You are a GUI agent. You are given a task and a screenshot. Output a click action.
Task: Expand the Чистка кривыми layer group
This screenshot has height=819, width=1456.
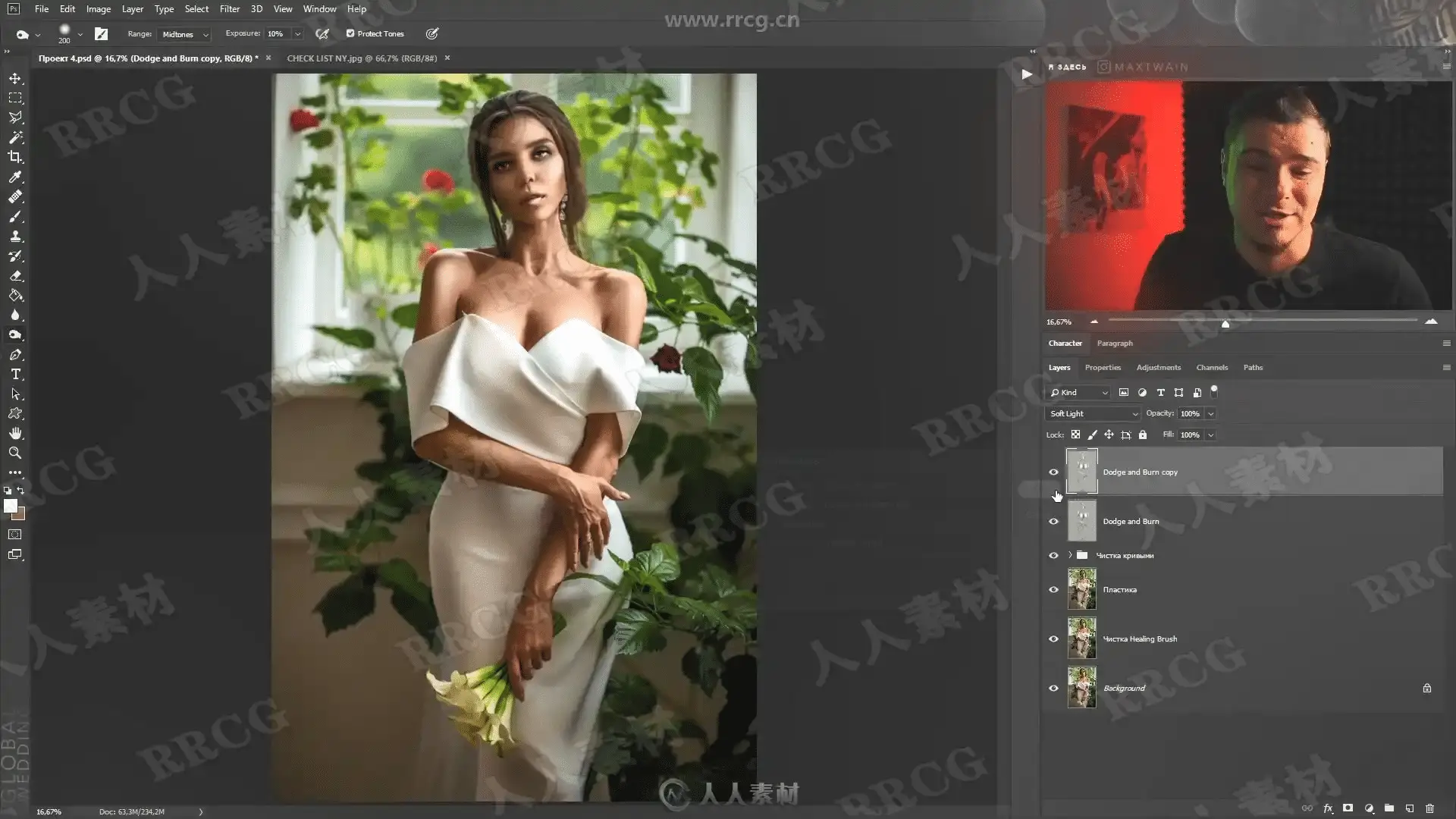tap(1070, 556)
